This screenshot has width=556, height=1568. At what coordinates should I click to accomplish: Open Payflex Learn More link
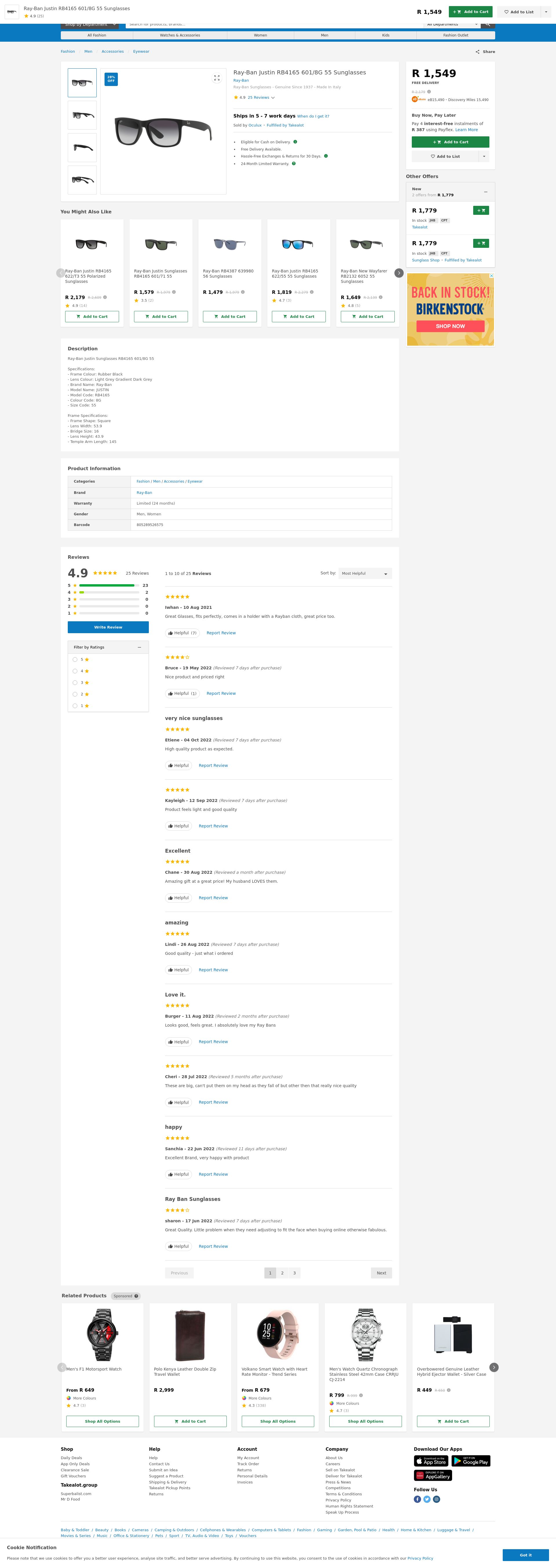[x=467, y=130]
